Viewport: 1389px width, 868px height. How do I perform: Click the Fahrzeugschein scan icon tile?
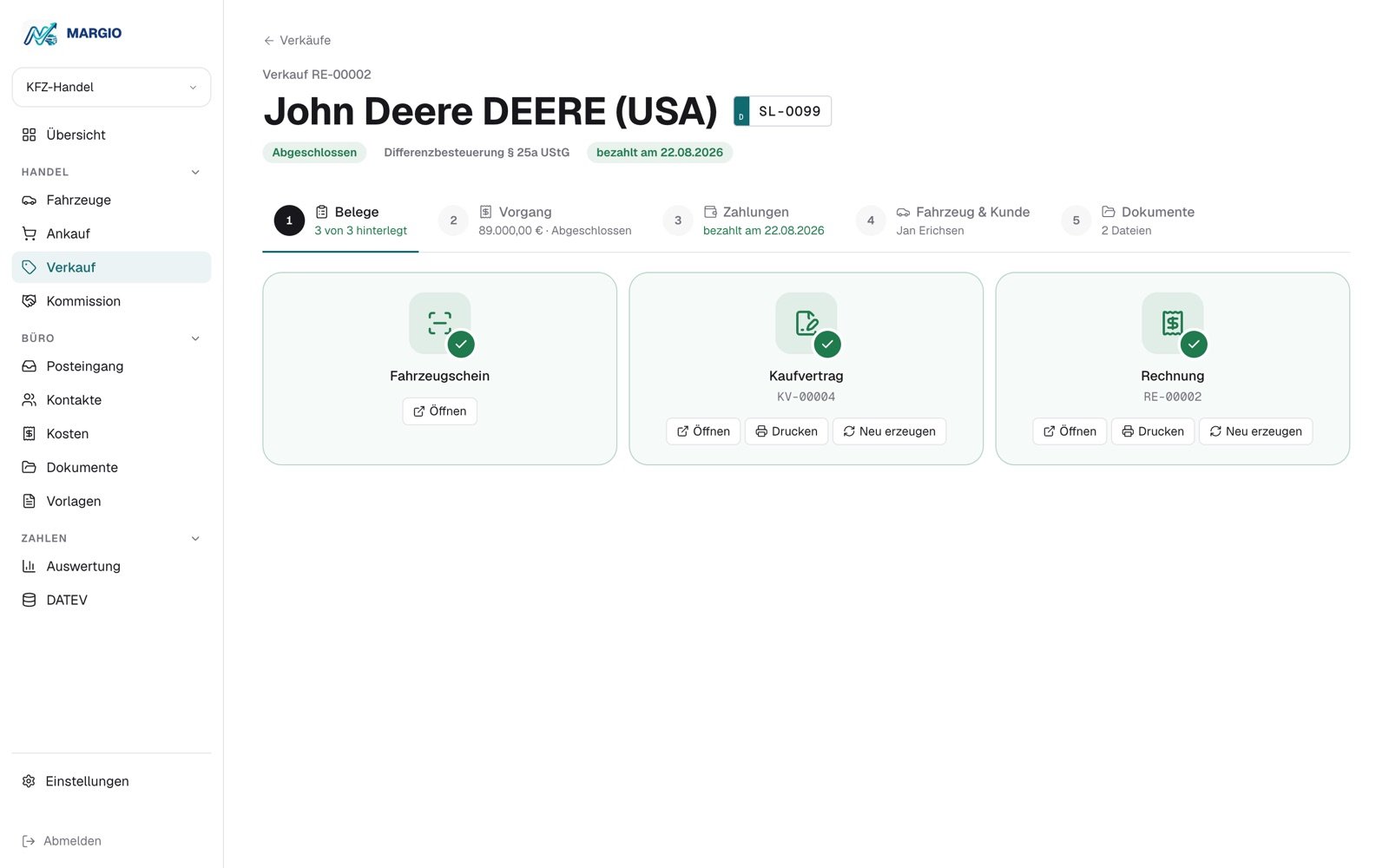point(439,323)
